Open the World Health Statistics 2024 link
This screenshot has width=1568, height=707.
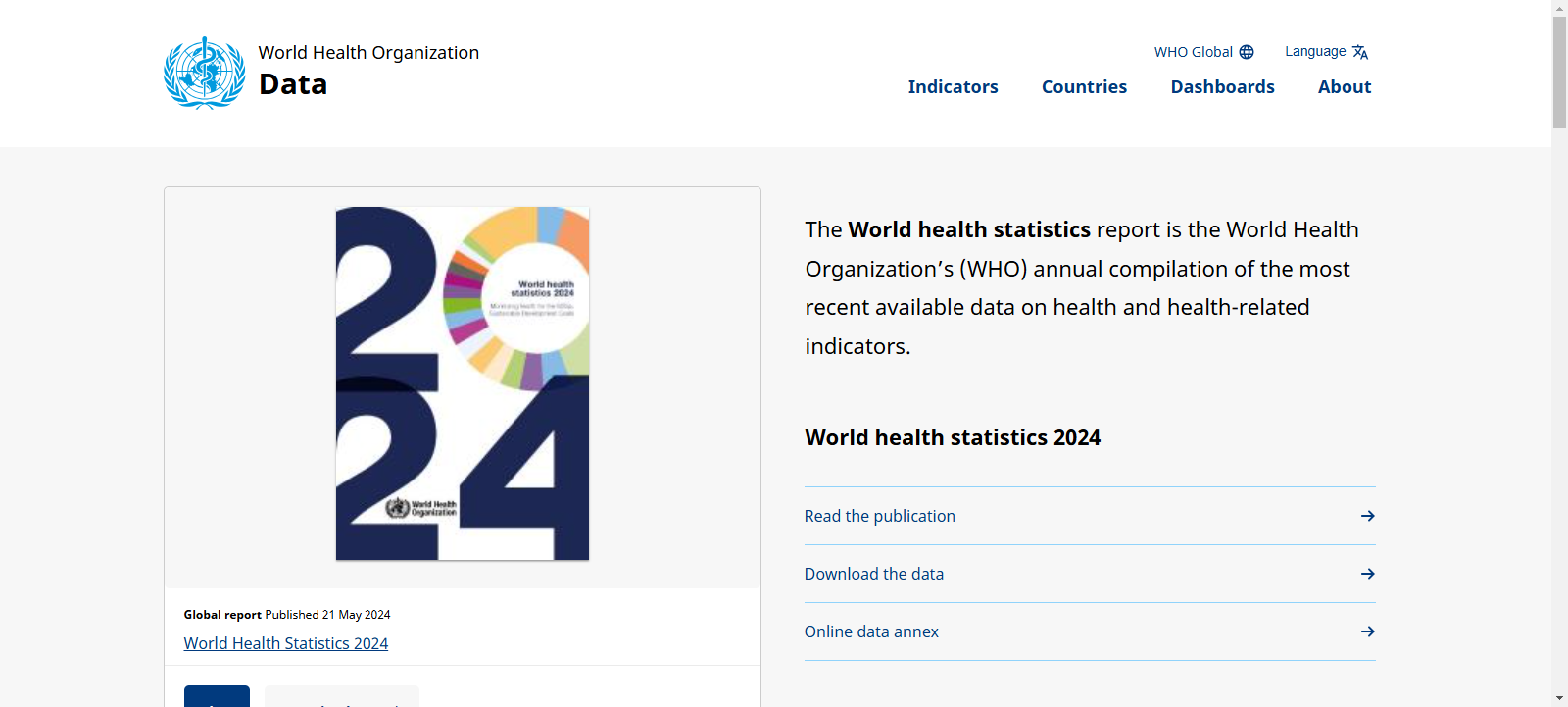[x=286, y=643]
